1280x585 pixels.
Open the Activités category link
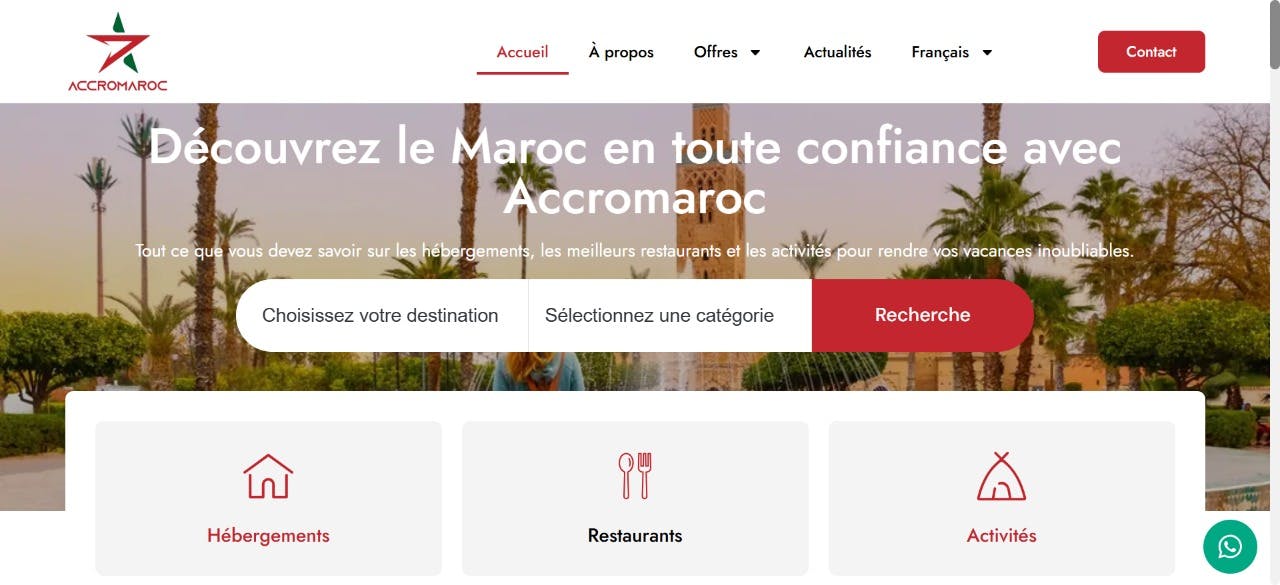click(x=1001, y=535)
